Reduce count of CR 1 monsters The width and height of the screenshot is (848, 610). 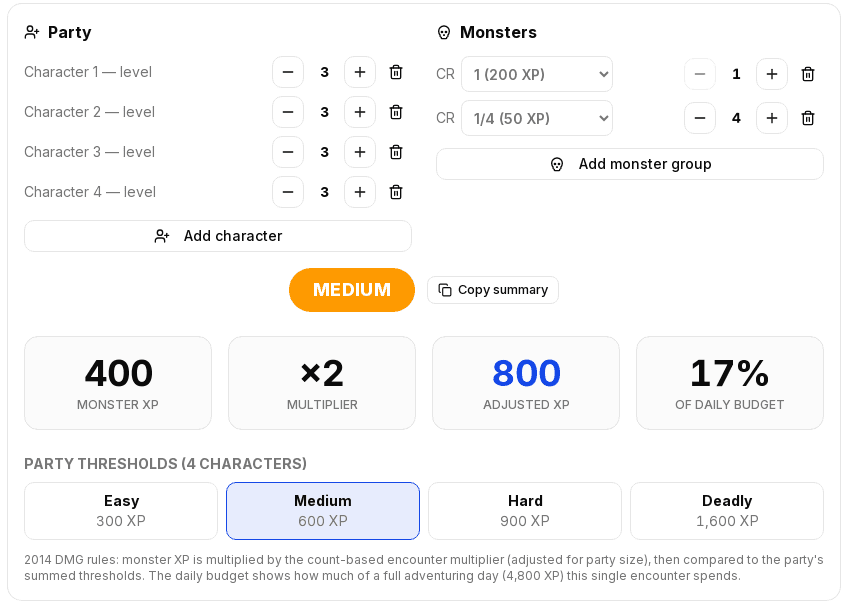pyautogui.click(x=700, y=74)
